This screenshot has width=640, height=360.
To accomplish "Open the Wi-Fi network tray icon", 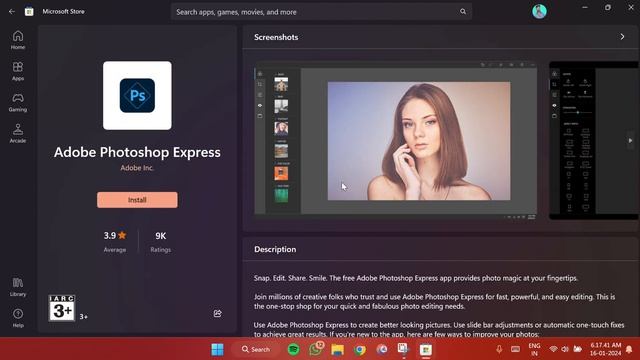I will coord(553,349).
